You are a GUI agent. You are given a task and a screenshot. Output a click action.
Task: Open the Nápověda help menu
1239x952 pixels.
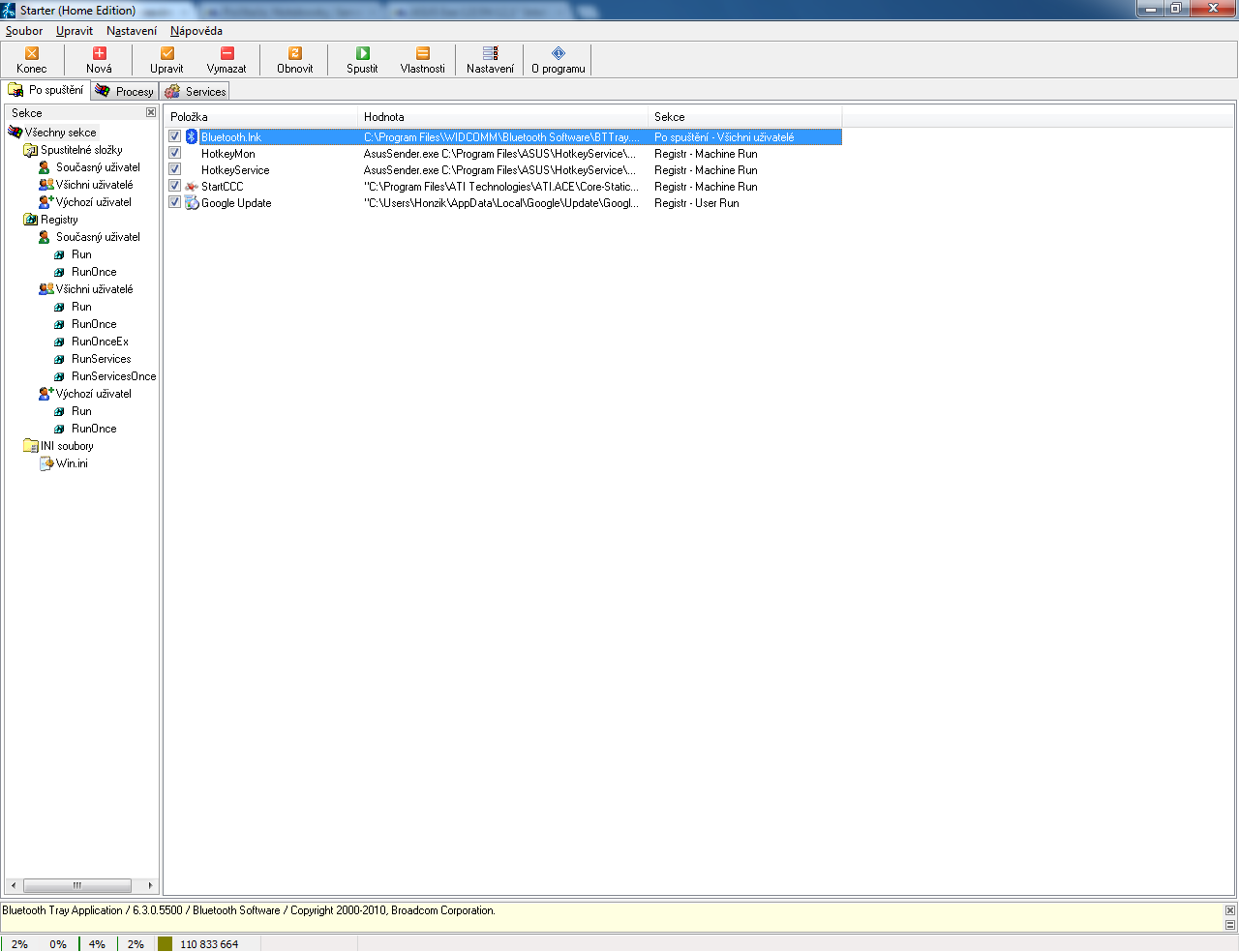pos(196,31)
